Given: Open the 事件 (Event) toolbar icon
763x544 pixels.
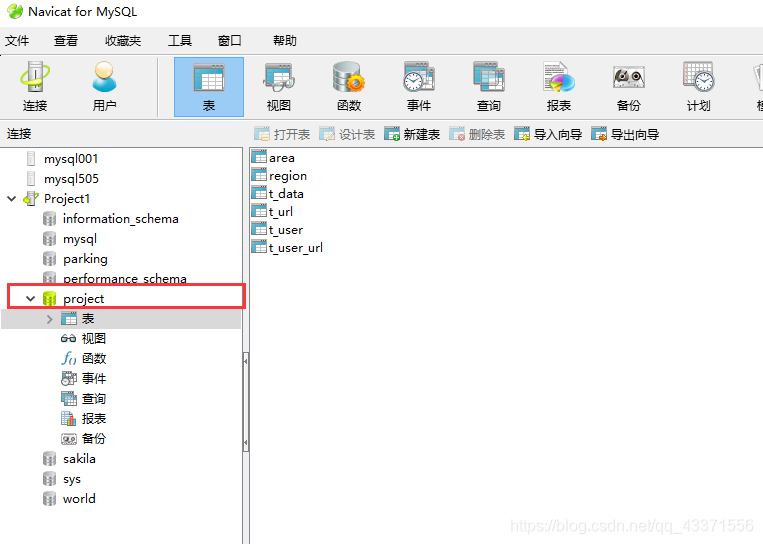Looking at the screenshot, I should (419, 87).
